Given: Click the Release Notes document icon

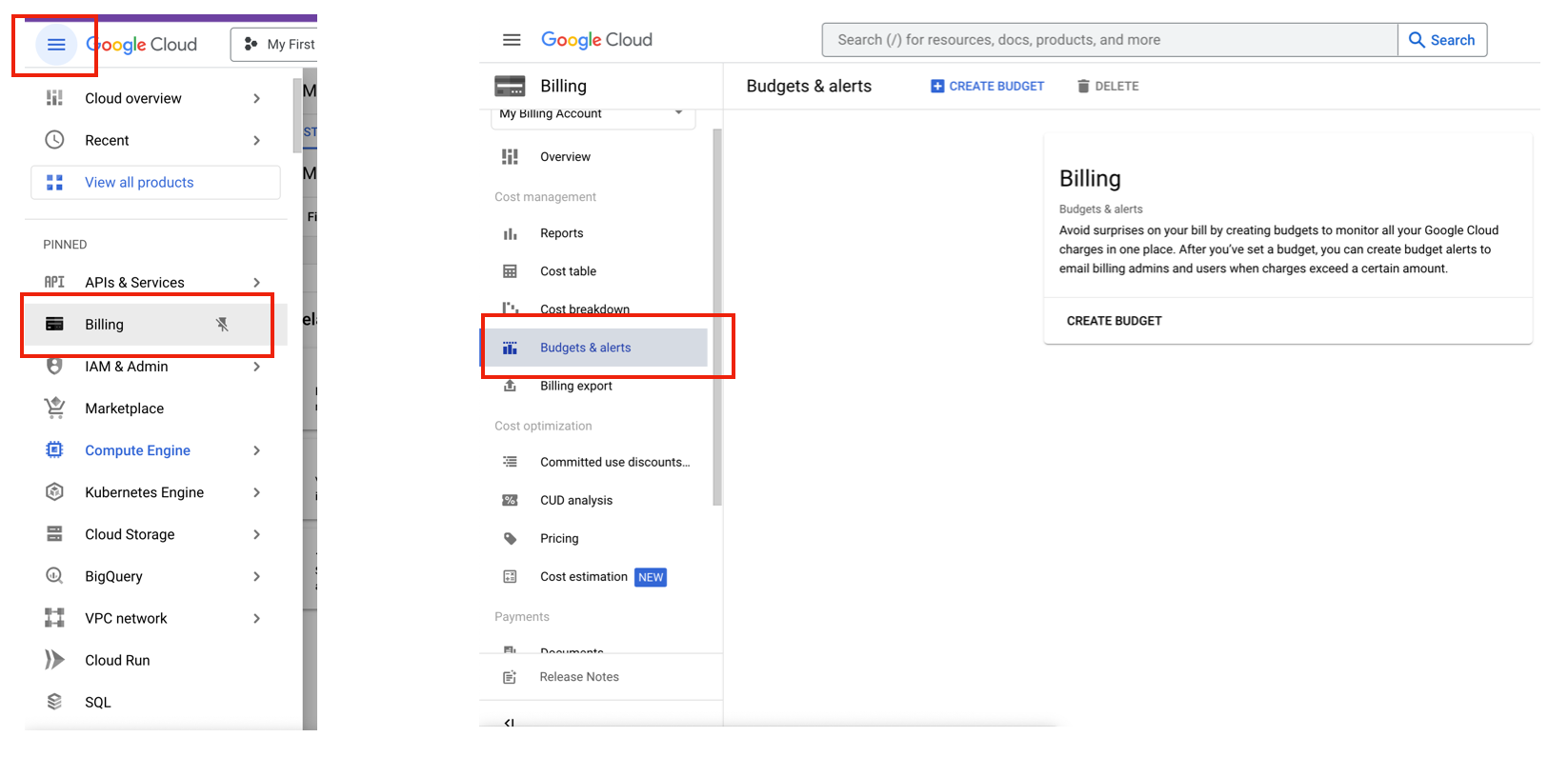Looking at the screenshot, I should (x=511, y=677).
